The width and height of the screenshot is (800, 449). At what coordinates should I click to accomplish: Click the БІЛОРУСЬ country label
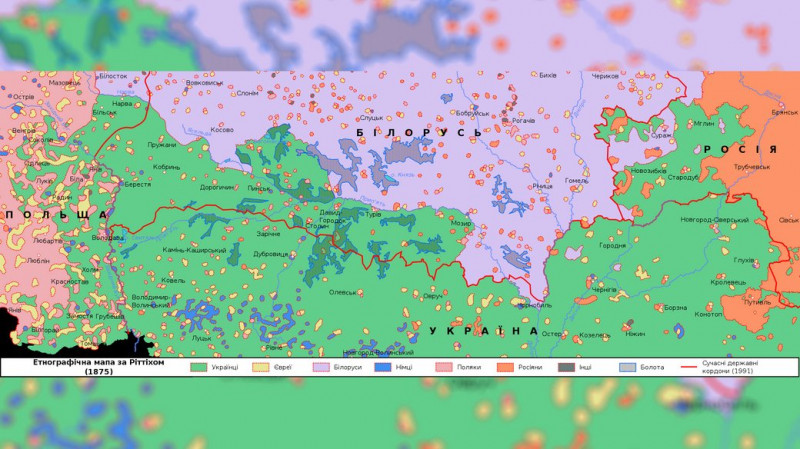[418, 132]
